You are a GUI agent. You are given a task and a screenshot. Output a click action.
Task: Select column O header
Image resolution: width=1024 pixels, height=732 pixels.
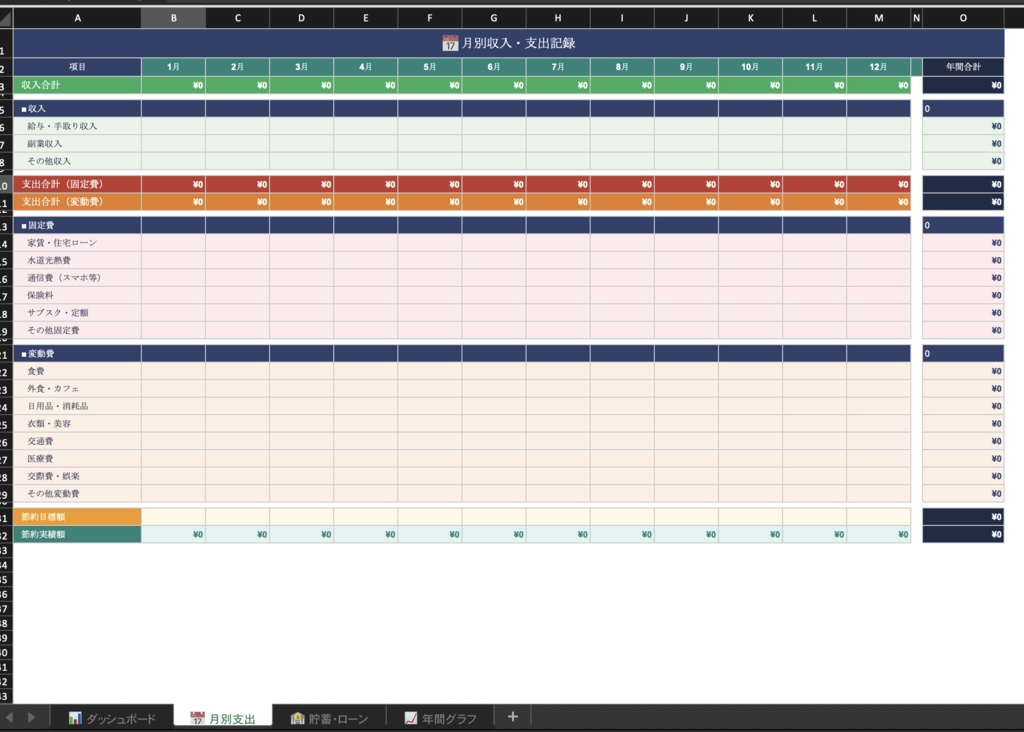tap(963, 18)
